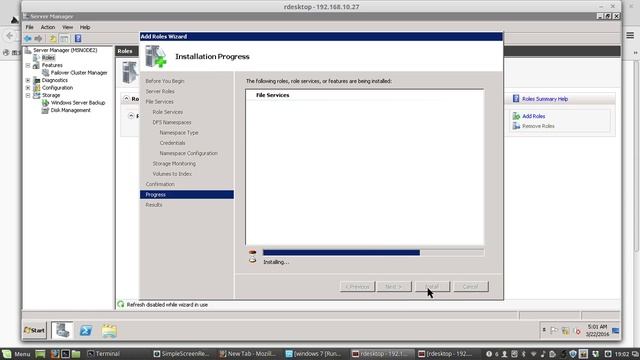Click the Roles Summary Help link
The height and width of the screenshot is (360, 640).
[545, 99]
